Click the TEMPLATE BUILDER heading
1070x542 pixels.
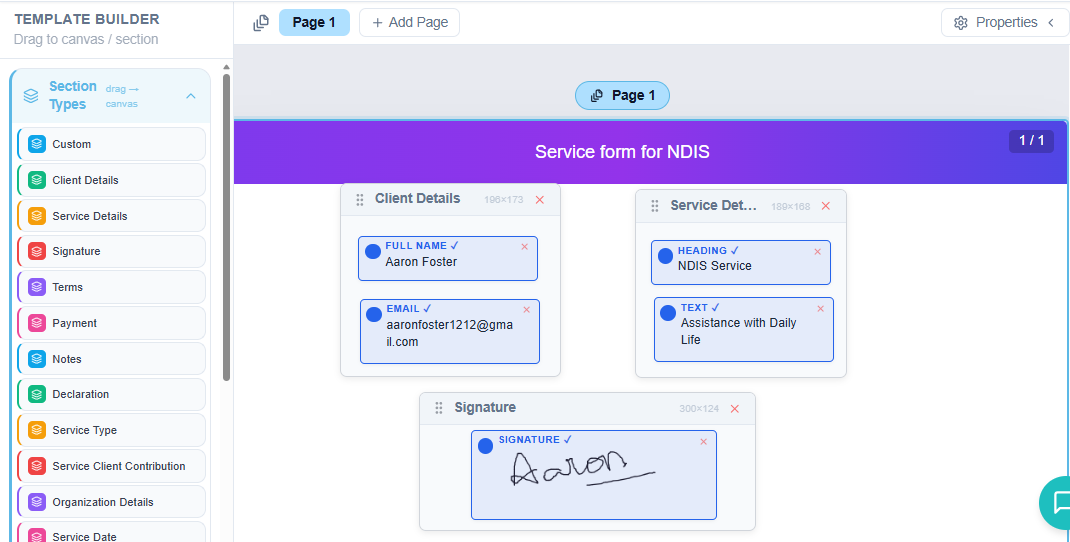(x=87, y=19)
